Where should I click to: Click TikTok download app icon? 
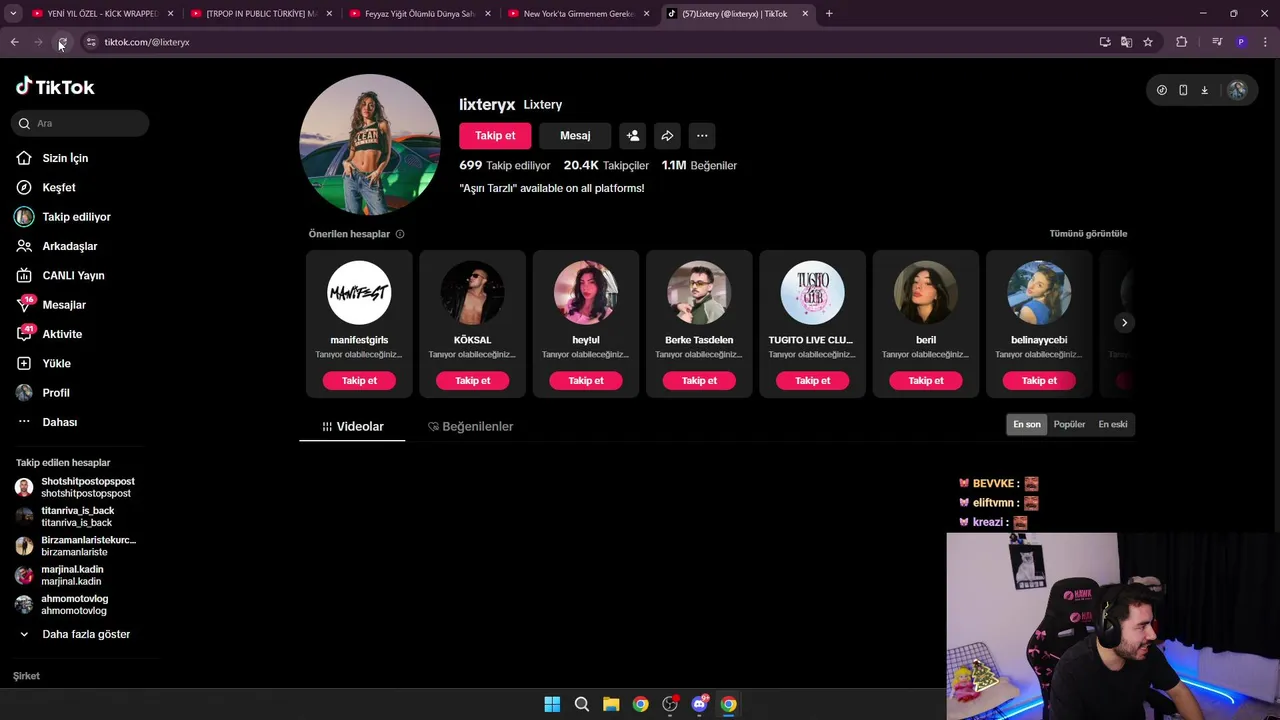tap(1204, 90)
